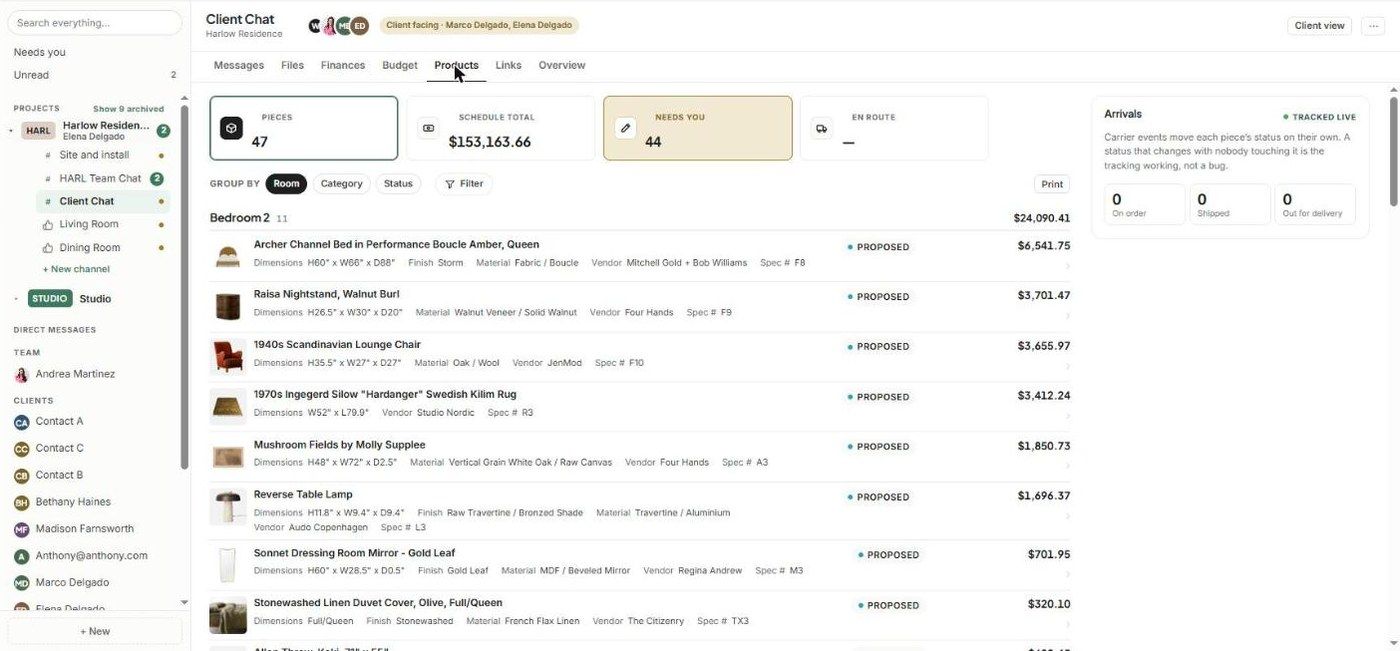Group products by Status
The height and width of the screenshot is (651, 1400).
pos(398,184)
